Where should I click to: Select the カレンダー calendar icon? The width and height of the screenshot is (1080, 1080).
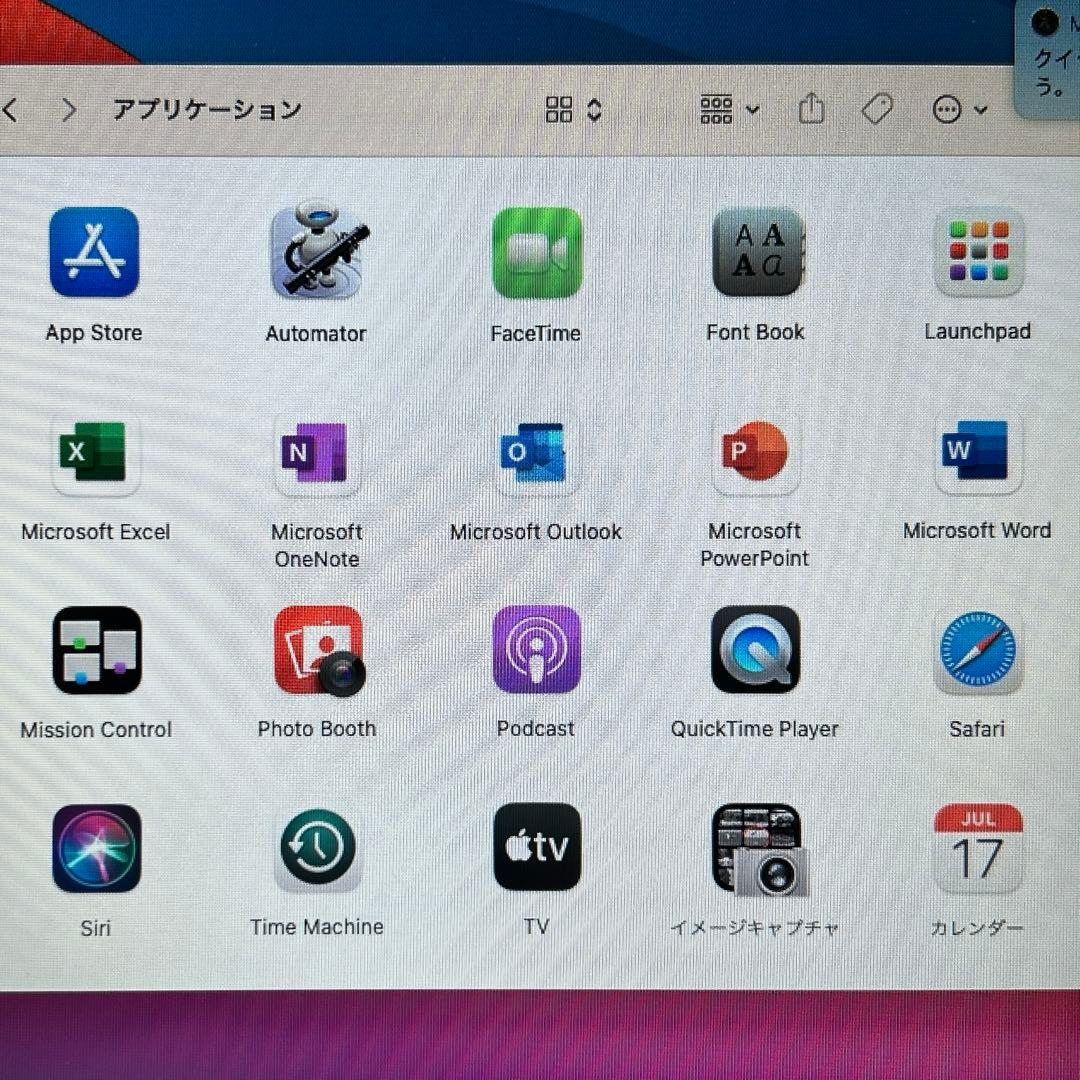(978, 848)
